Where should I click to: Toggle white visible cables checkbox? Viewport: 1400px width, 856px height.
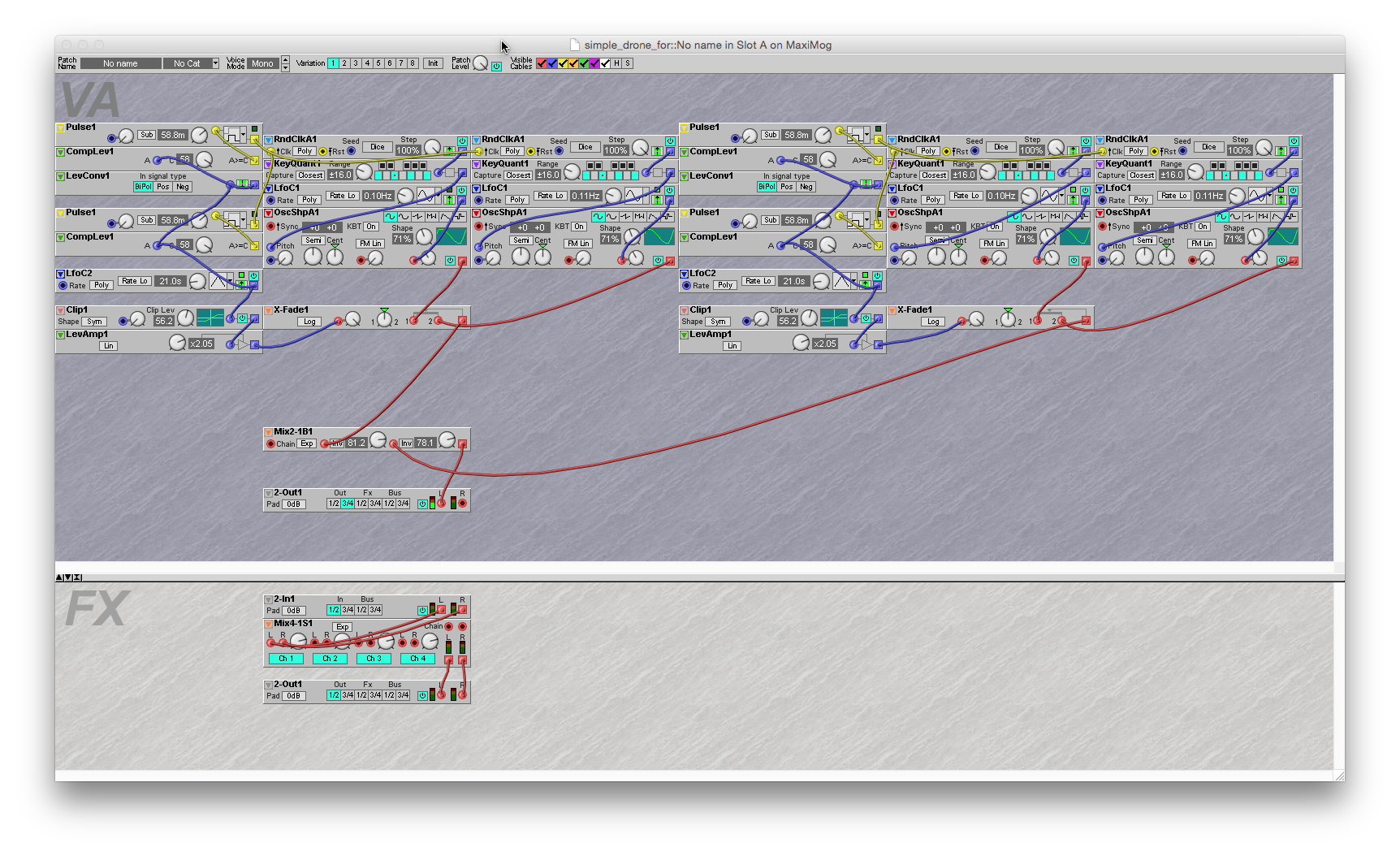(605, 63)
